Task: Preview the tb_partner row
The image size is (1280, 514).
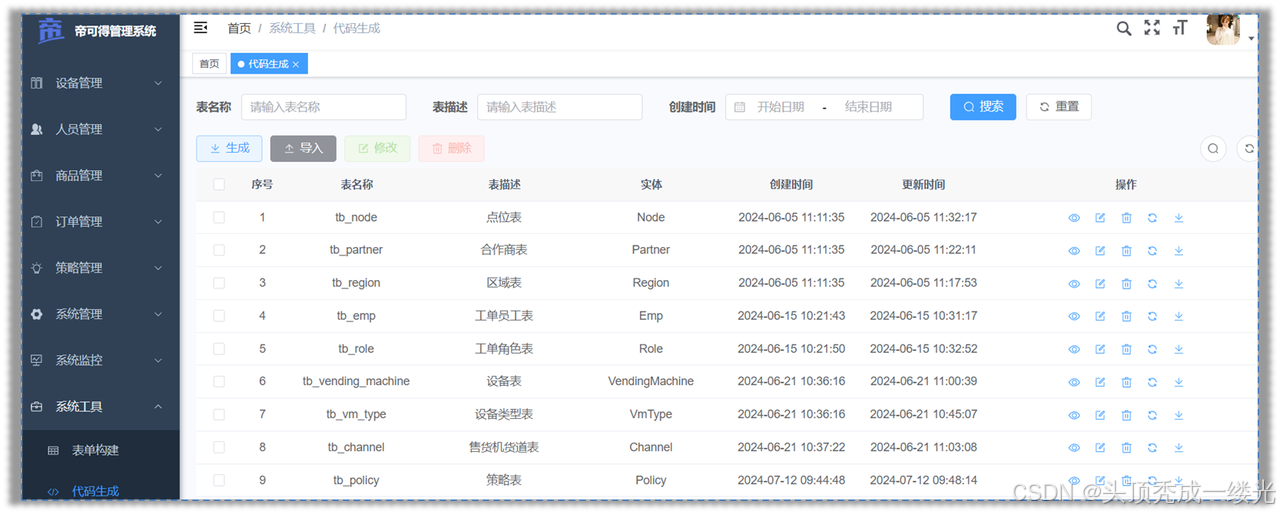Action: pyautogui.click(x=1074, y=250)
